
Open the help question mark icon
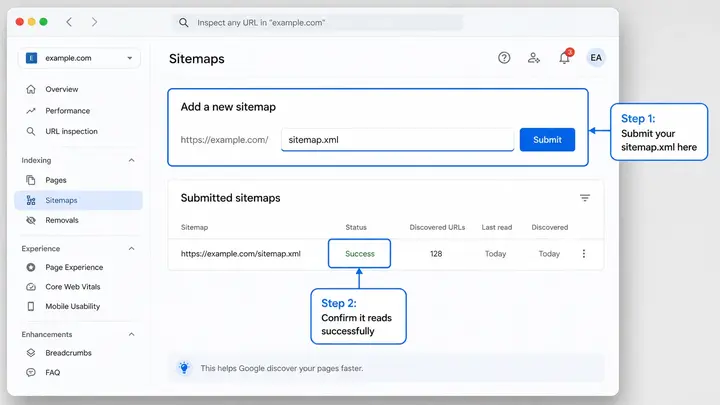click(504, 58)
